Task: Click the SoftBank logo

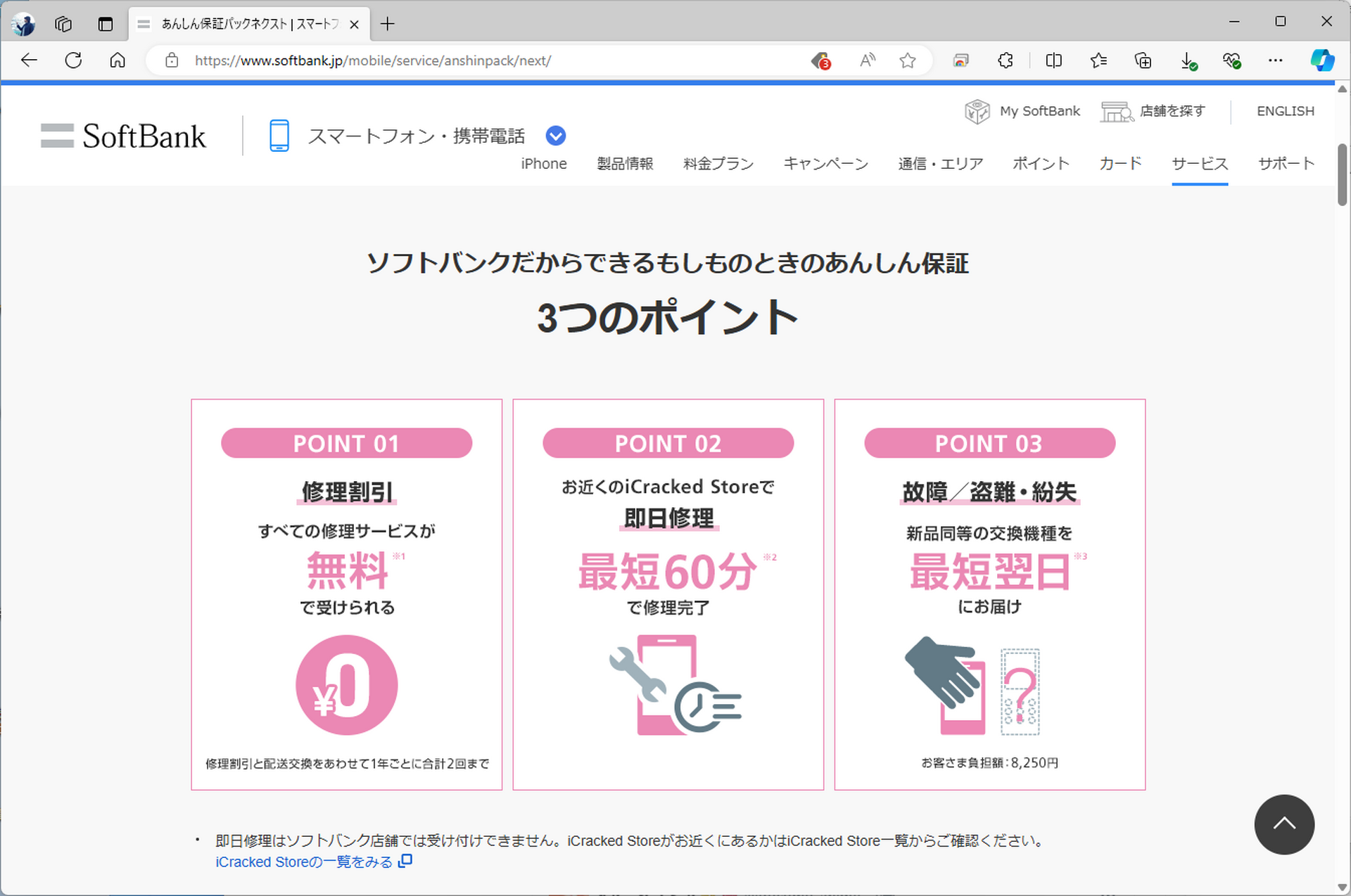Action: tap(123, 136)
